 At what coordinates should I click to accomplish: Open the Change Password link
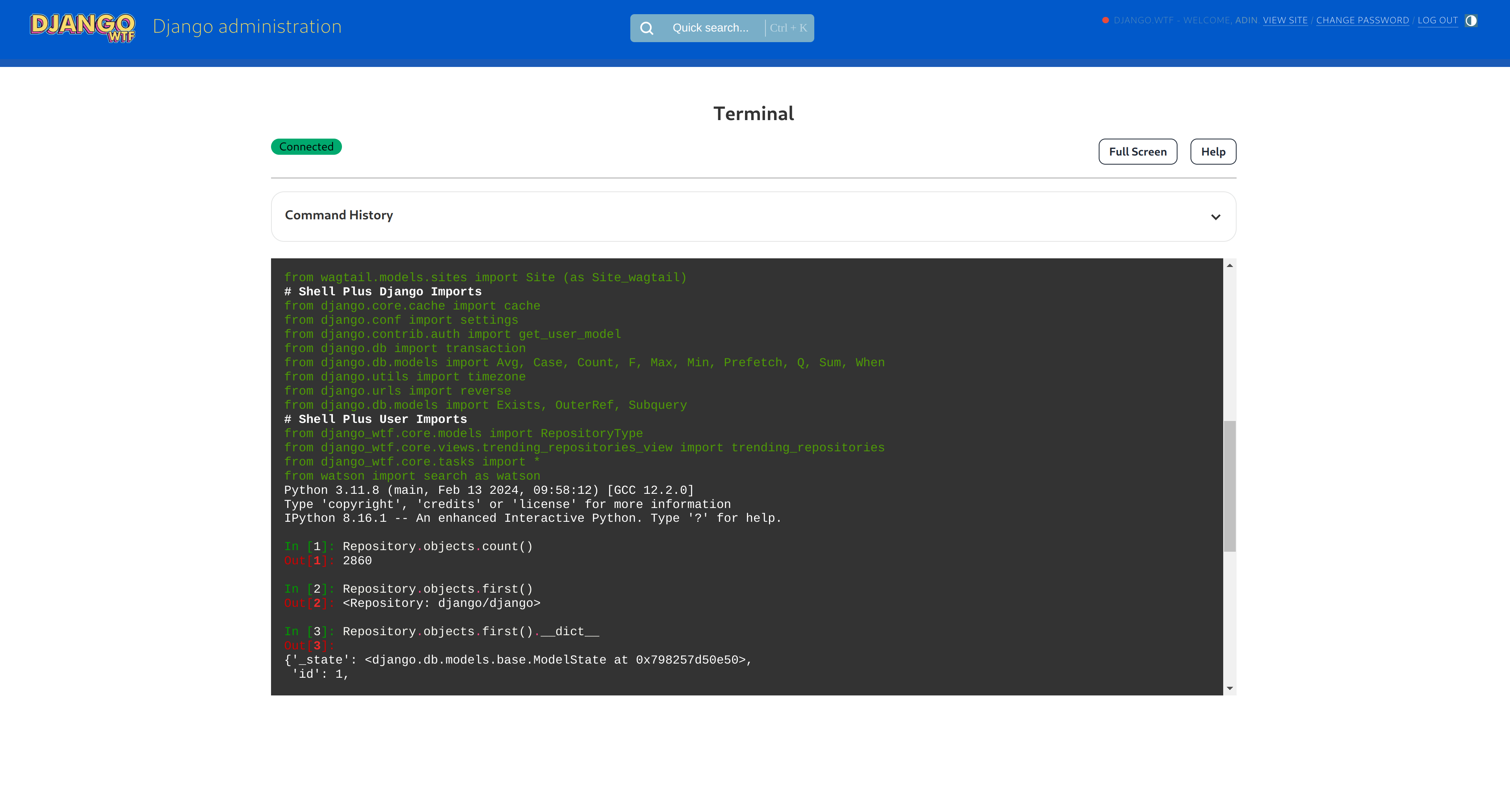pyautogui.click(x=1362, y=20)
